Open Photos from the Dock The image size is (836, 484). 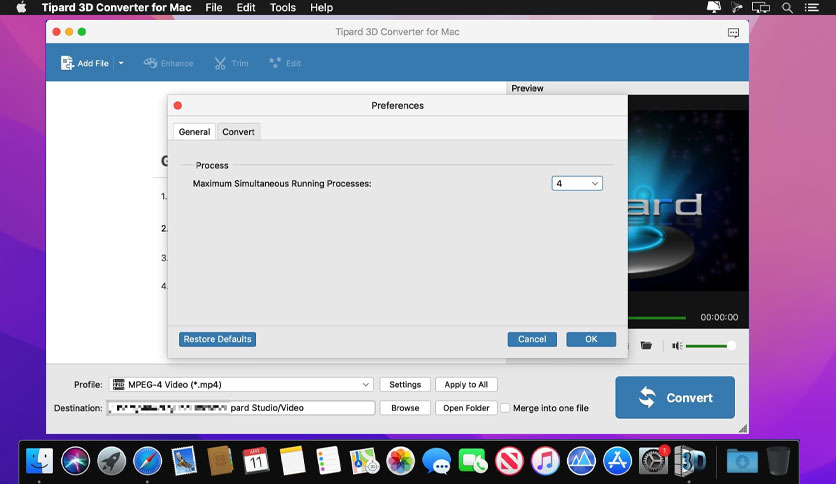(400, 461)
